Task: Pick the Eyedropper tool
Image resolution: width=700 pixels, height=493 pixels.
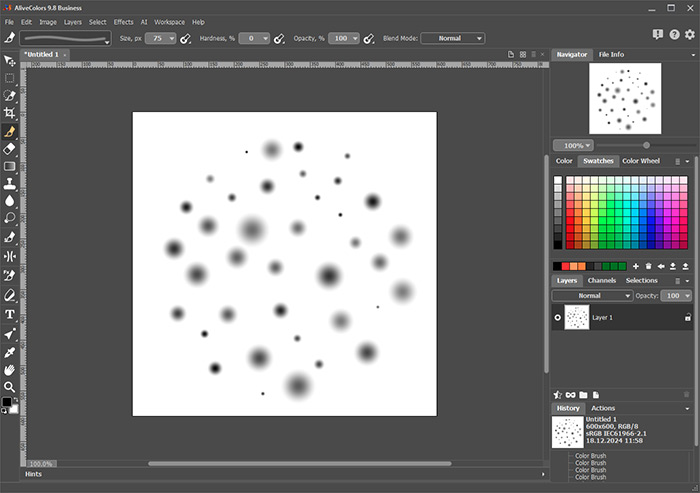Action: pos(9,352)
